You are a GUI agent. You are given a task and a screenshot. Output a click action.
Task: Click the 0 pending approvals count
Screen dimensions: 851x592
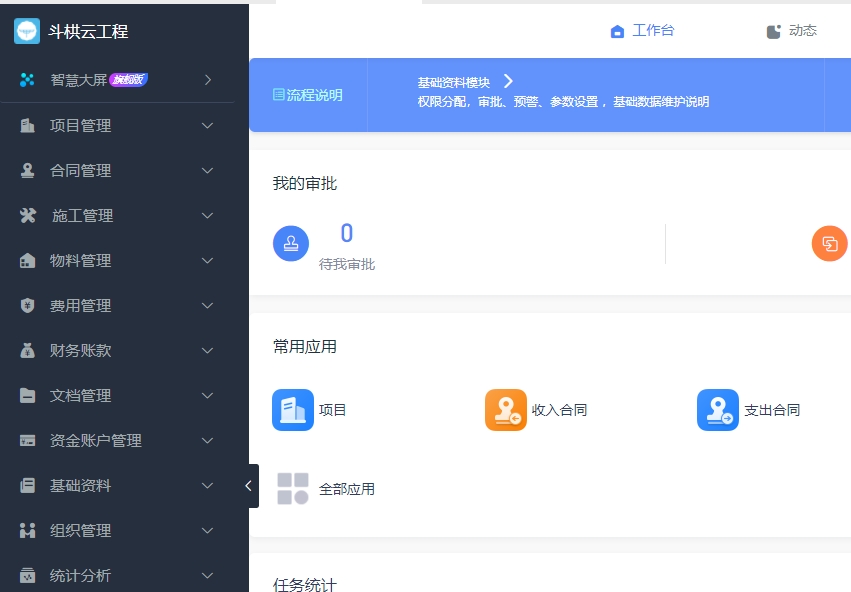pos(346,234)
